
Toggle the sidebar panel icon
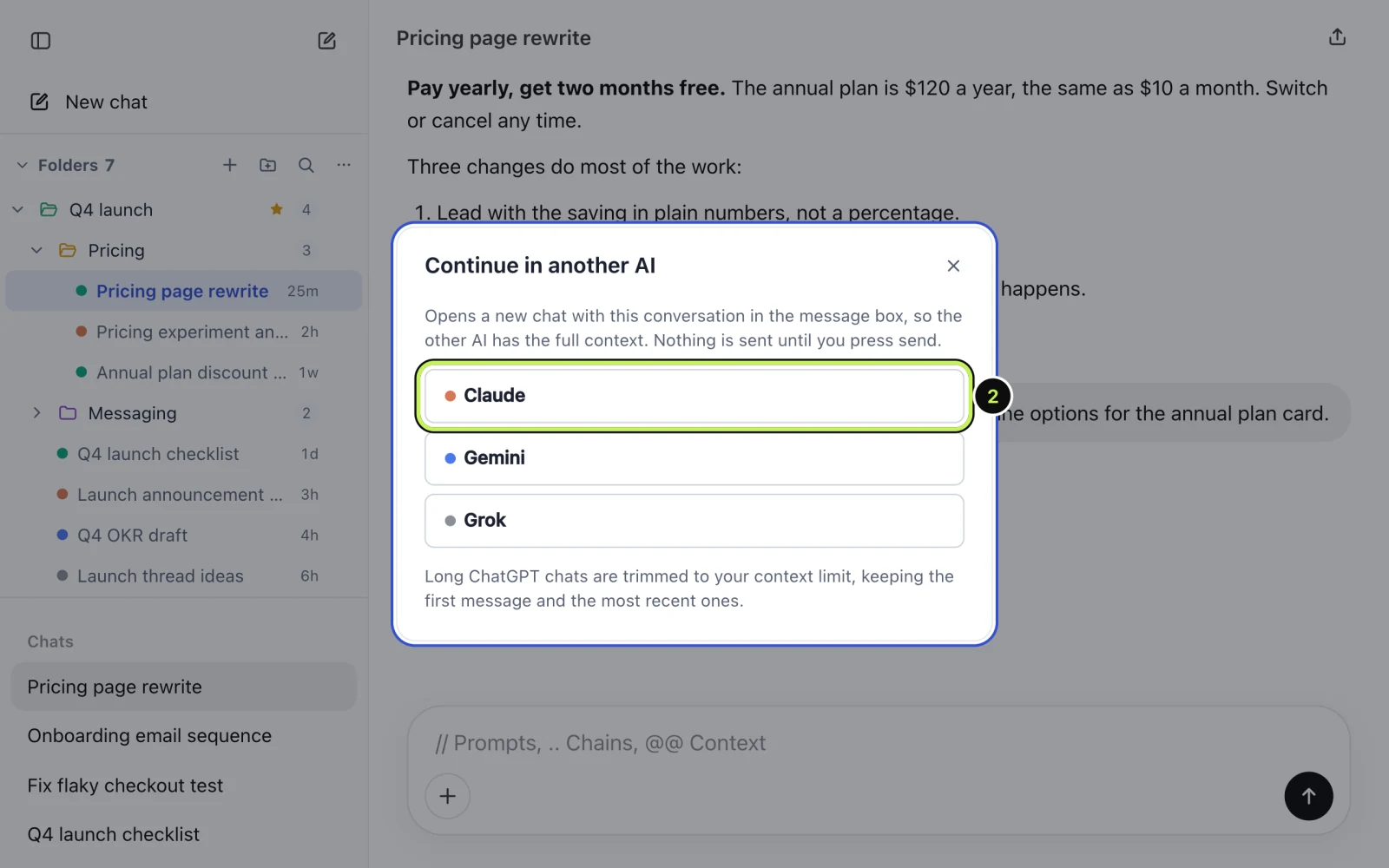pos(41,41)
